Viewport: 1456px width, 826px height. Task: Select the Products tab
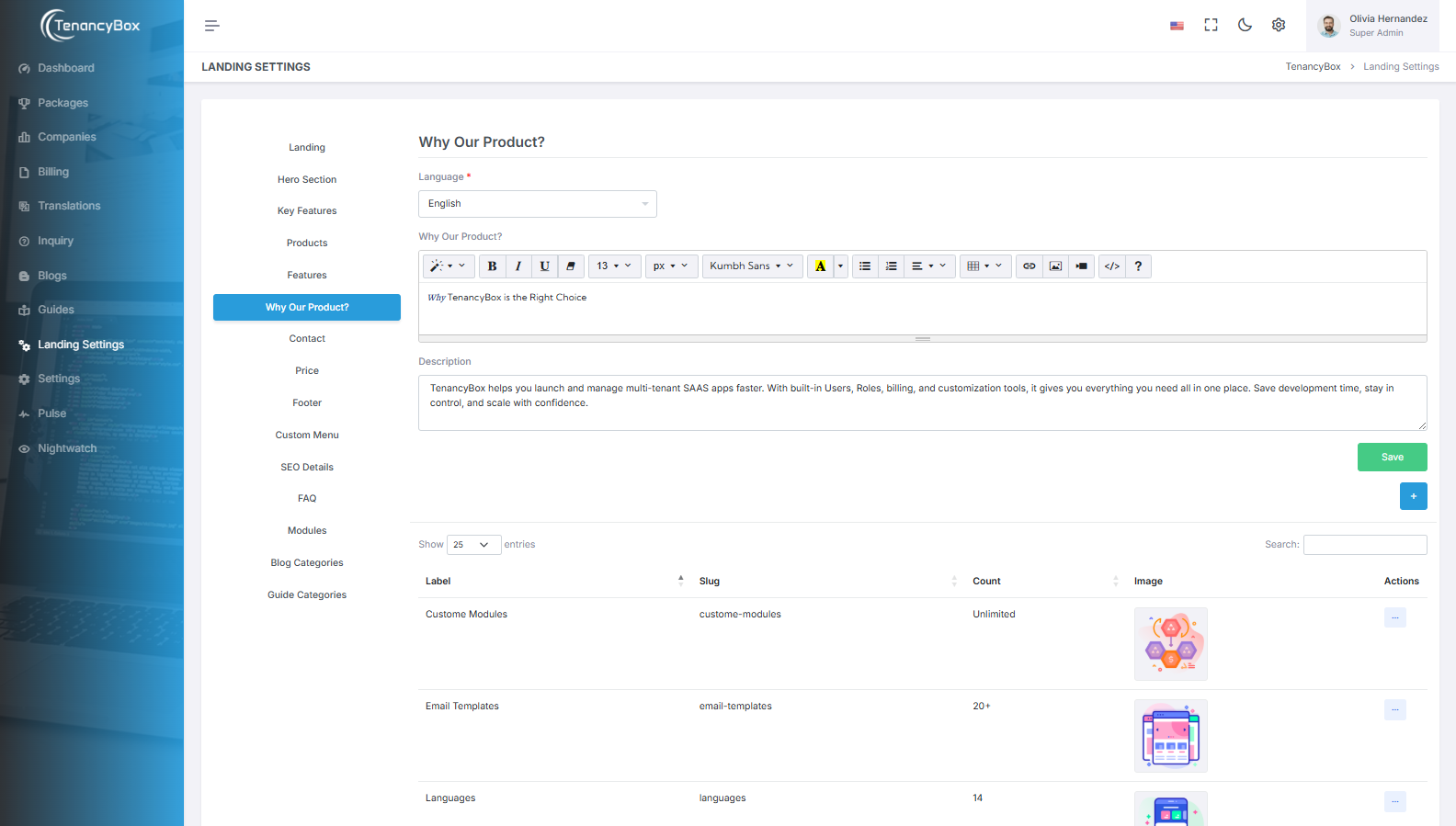[307, 243]
